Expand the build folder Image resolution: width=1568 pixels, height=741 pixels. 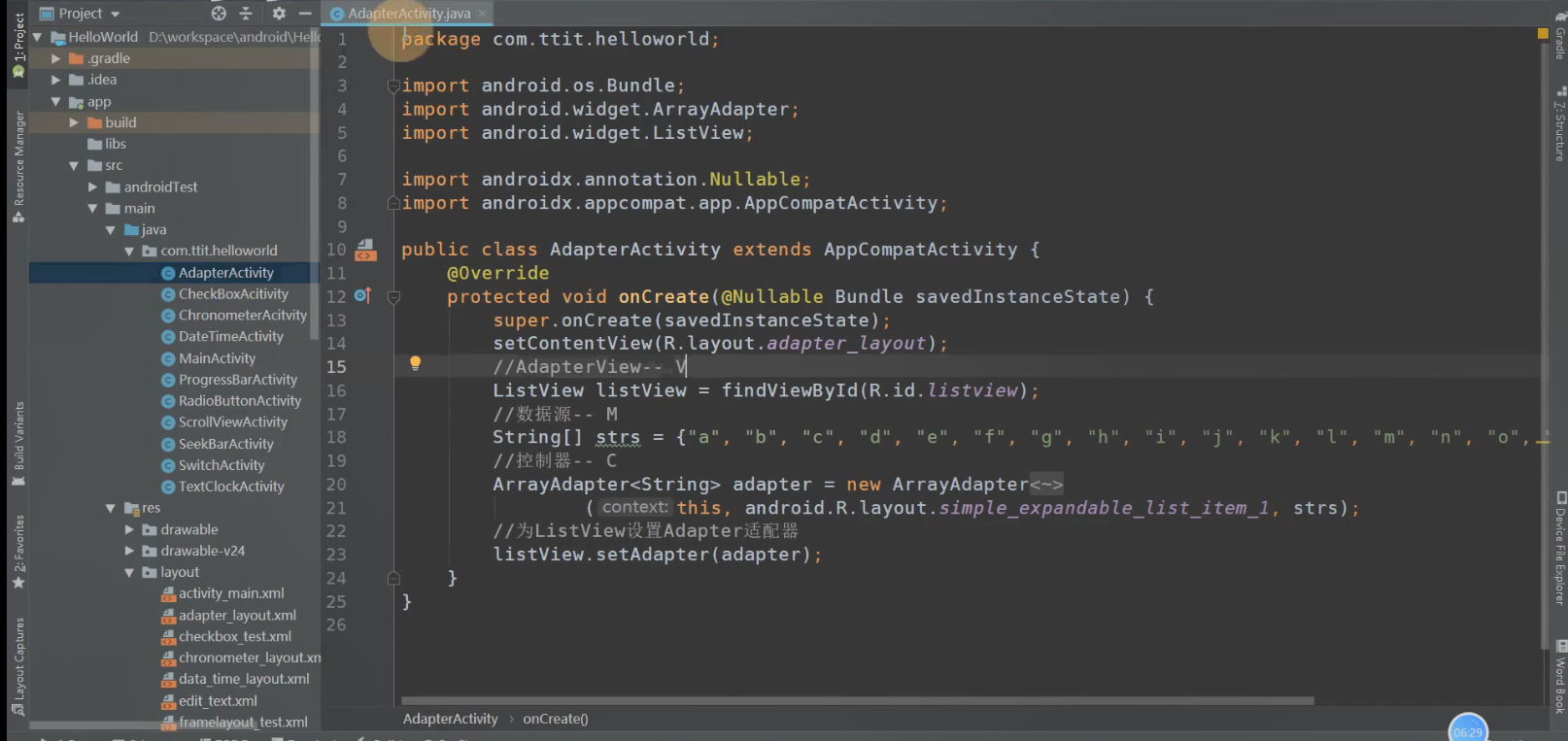pos(74,122)
